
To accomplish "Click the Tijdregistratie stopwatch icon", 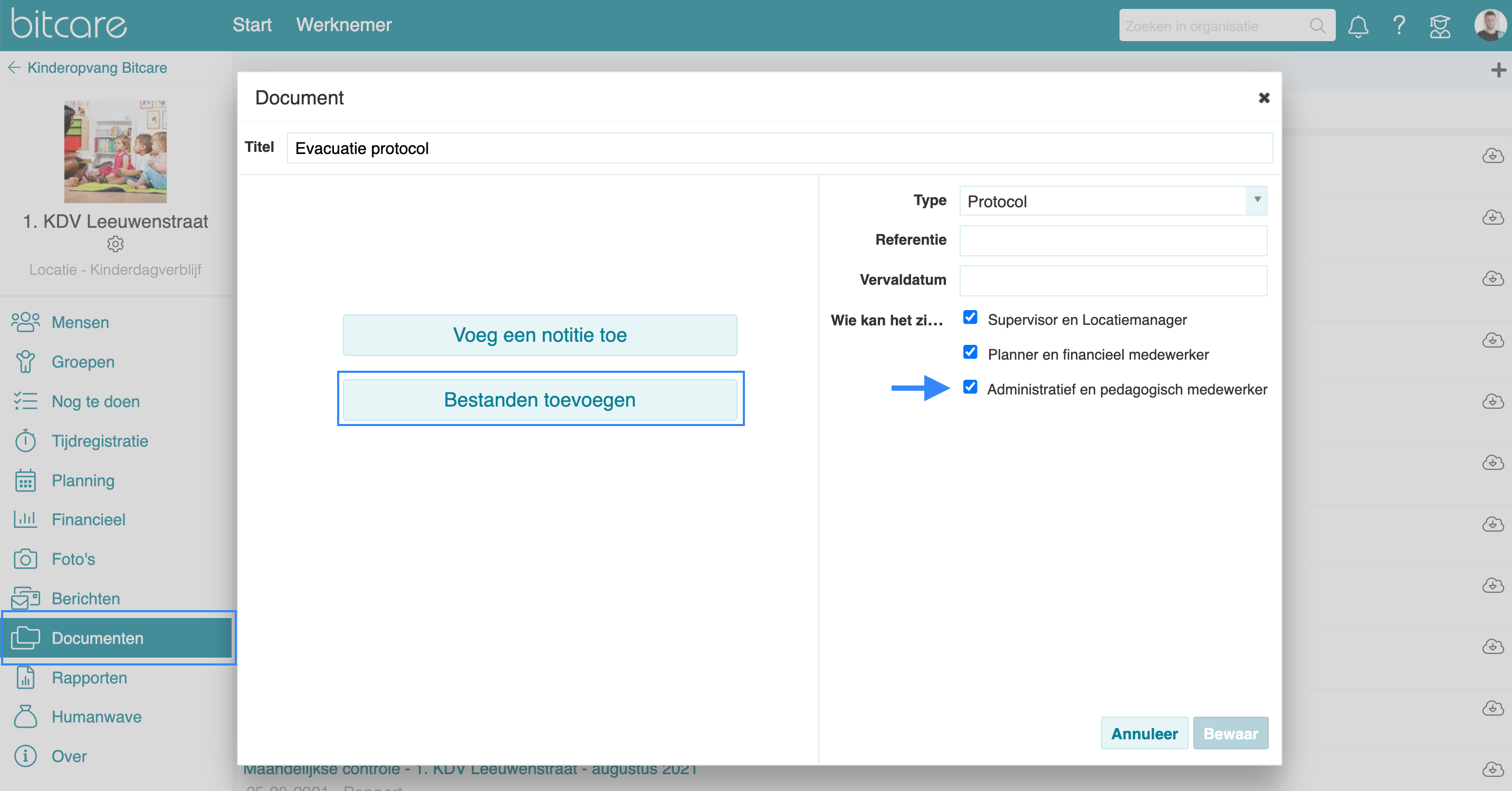I will (25, 441).
